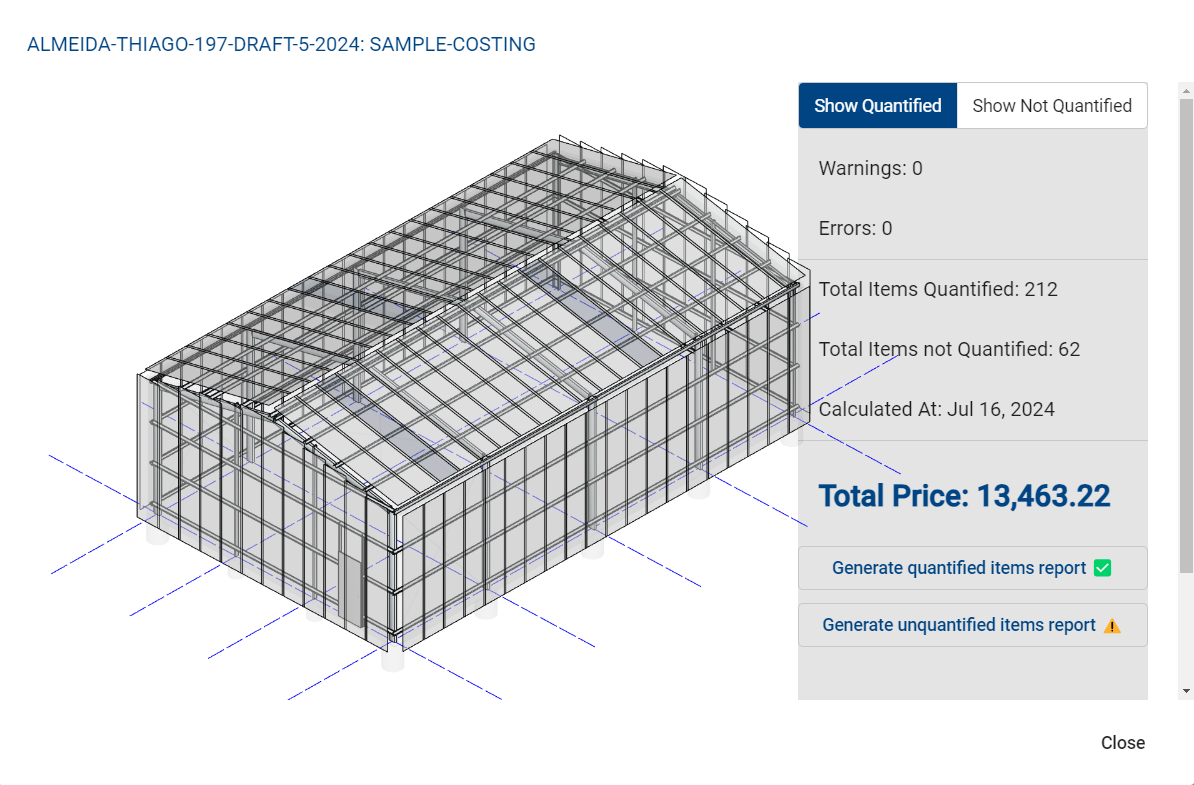Click the Warnings: 0 line

(x=870, y=168)
